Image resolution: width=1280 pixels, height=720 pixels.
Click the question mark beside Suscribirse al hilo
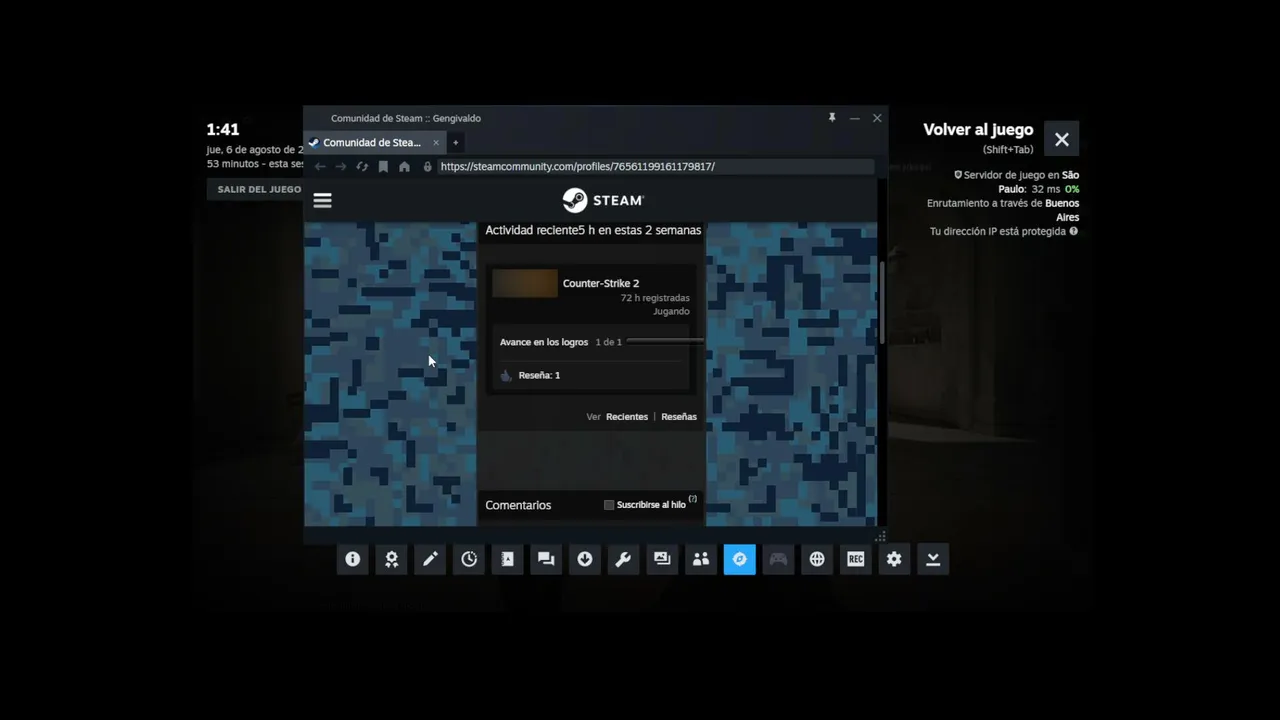point(693,499)
